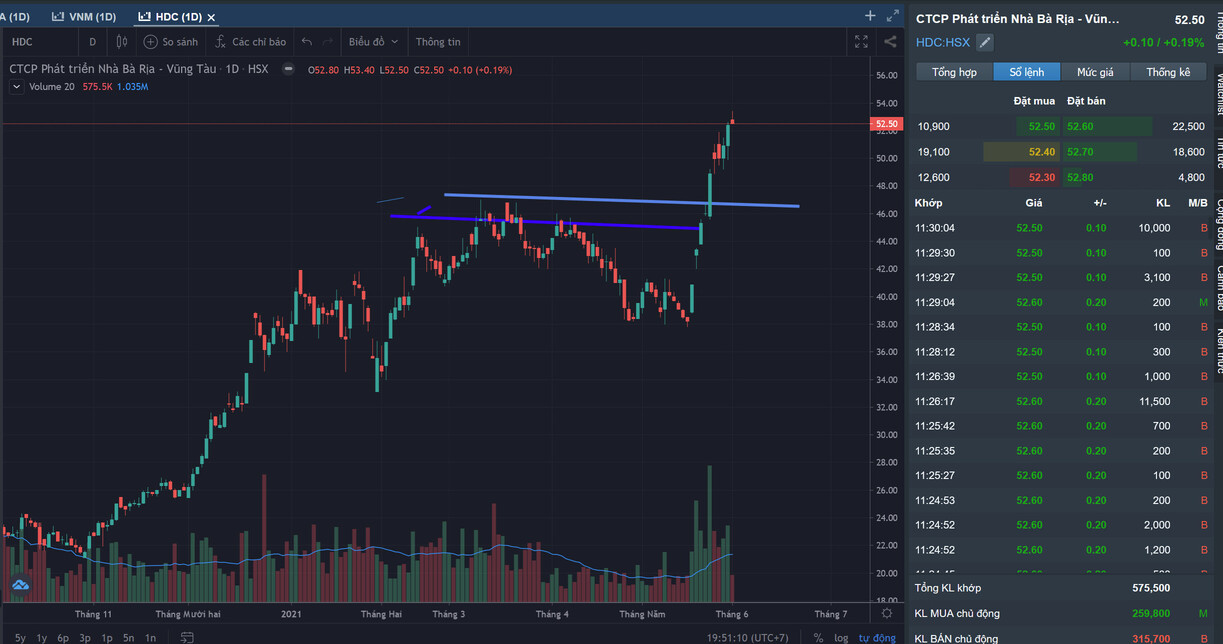1223x644 pixels.
Task: Toggle tự động auto scale
Action: pos(877,637)
